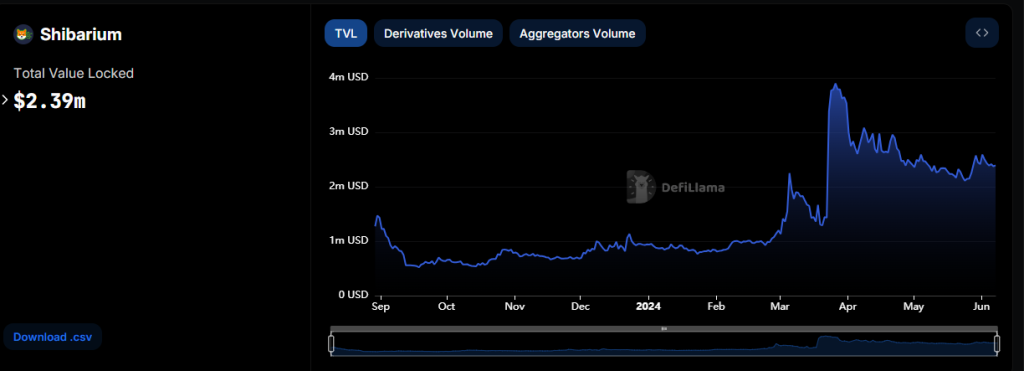Click the 1m USD axis label

pyautogui.click(x=349, y=240)
